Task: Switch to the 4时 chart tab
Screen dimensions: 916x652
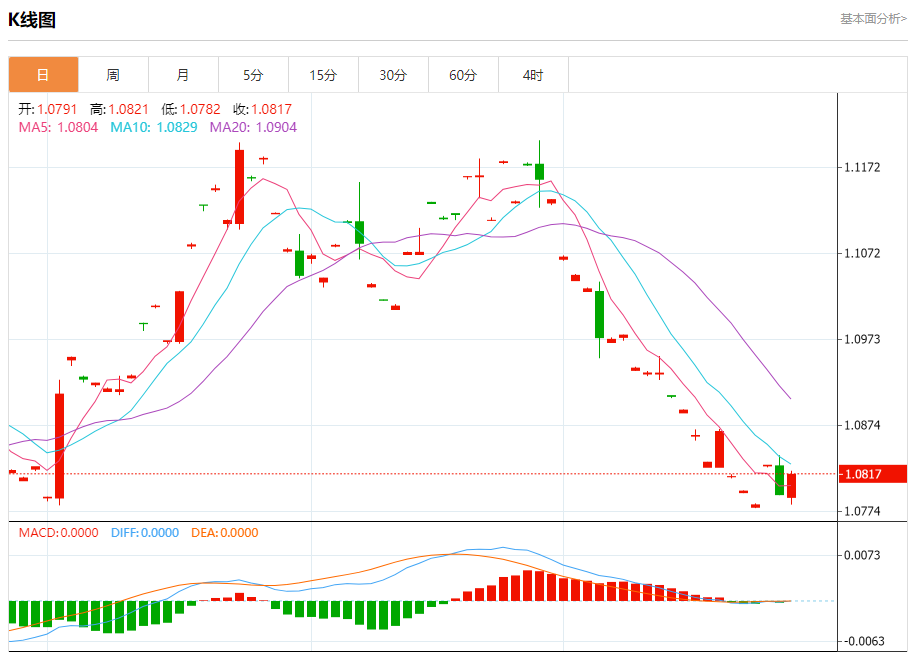Action: (533, 75)
